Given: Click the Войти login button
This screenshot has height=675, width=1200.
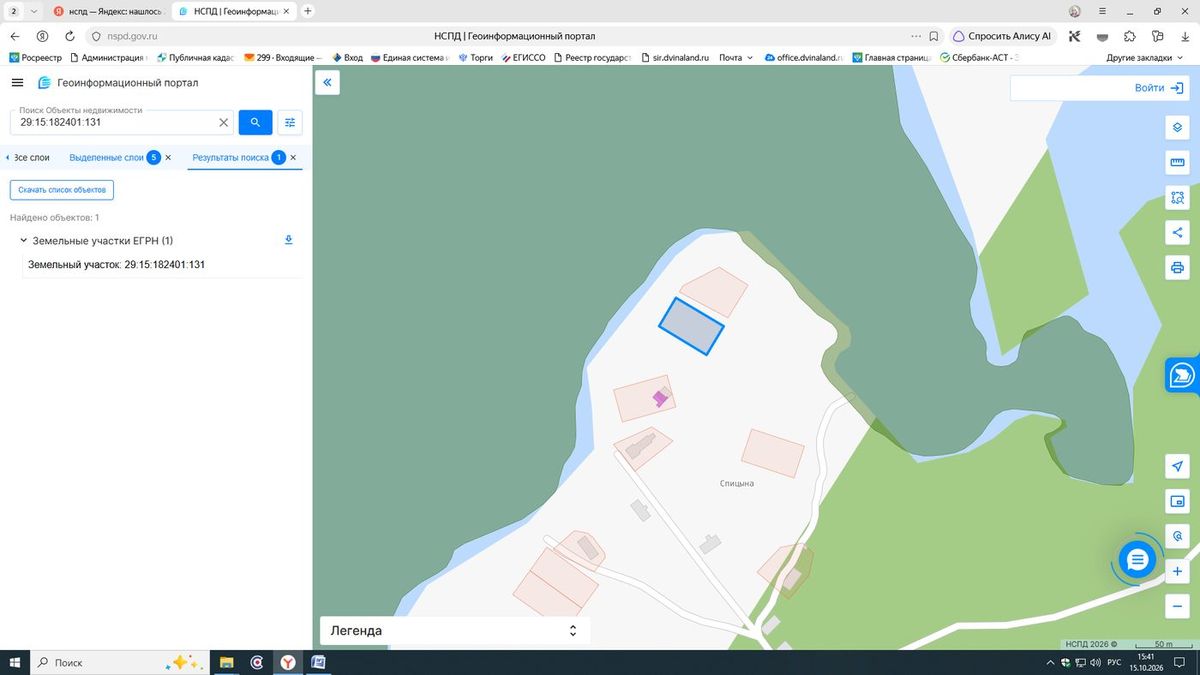Looking at the screenshot, I should pos(1158,88).
